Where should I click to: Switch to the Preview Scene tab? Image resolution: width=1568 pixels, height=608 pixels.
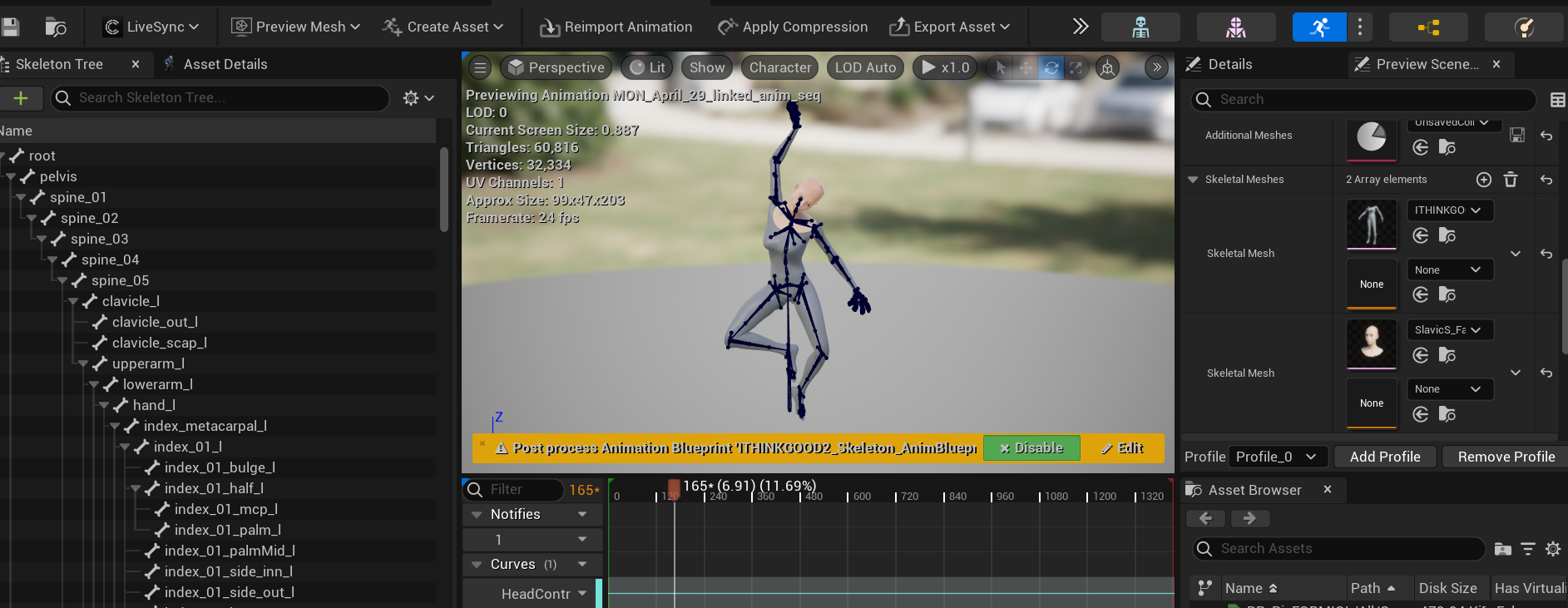click(x=1427, y=64)
